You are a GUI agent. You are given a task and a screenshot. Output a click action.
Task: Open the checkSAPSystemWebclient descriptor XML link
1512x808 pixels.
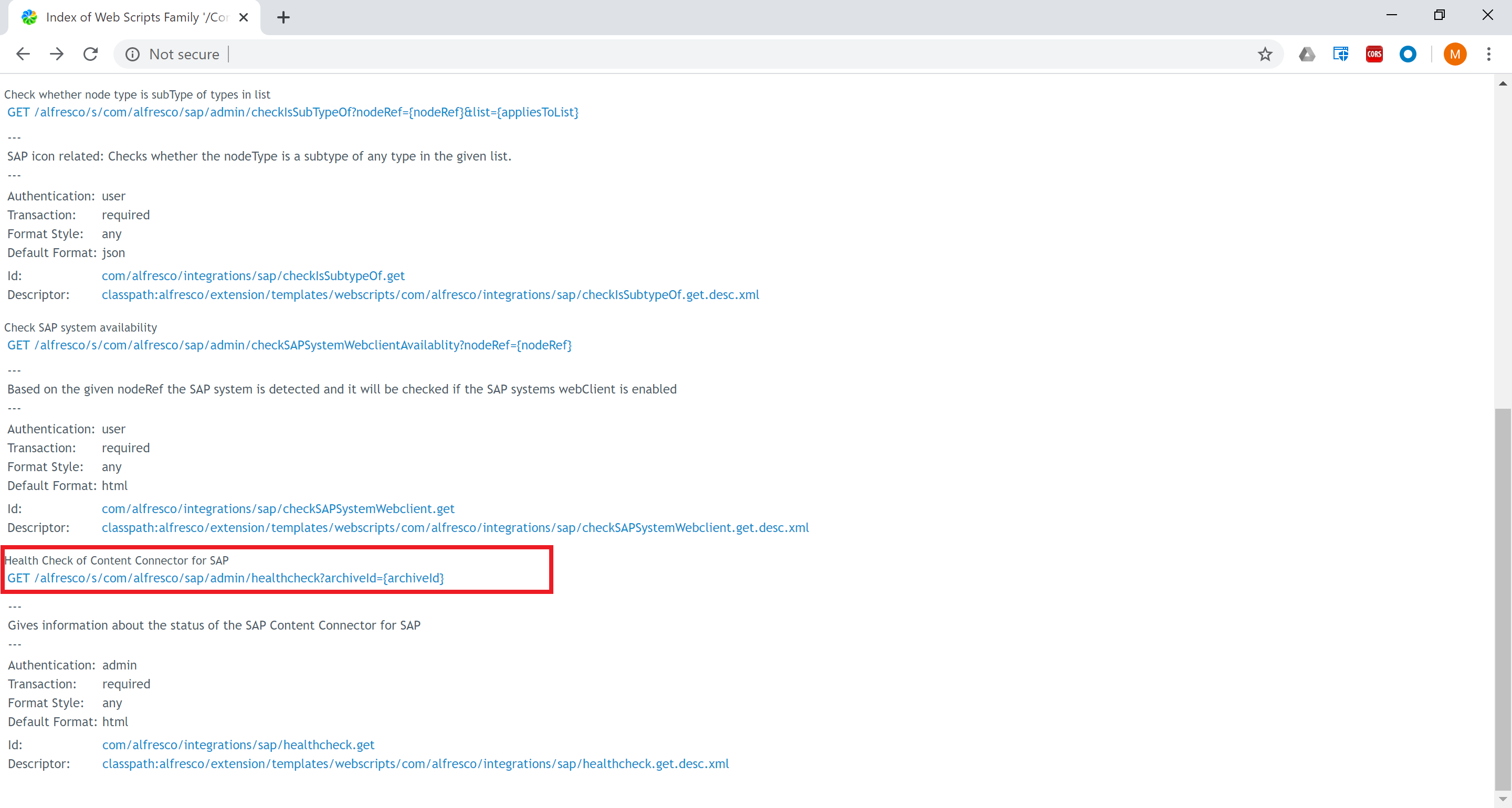pyautogui.click(x=455, y=527)
